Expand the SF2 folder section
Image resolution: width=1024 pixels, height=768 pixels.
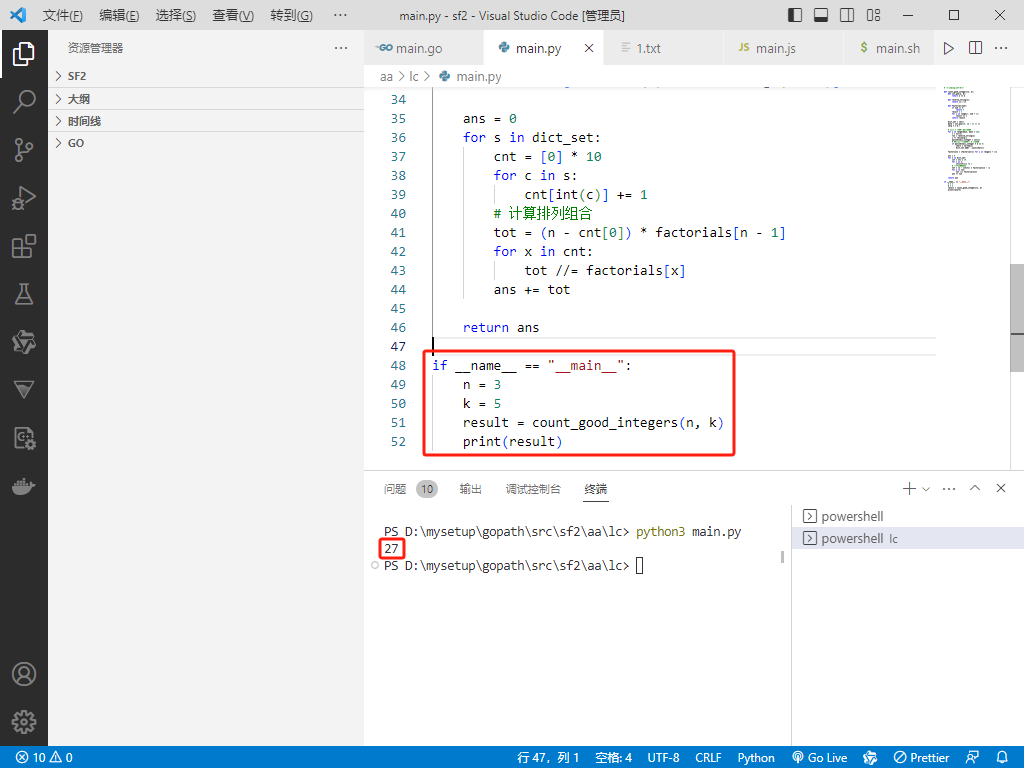(x=206, y=76)
